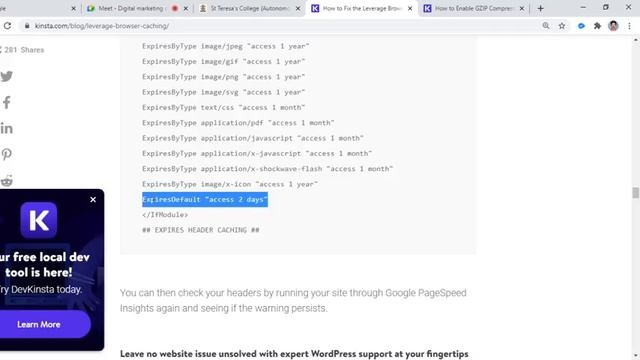Switch to the How to Enable GZIP Compression tab

pos(473,8)
